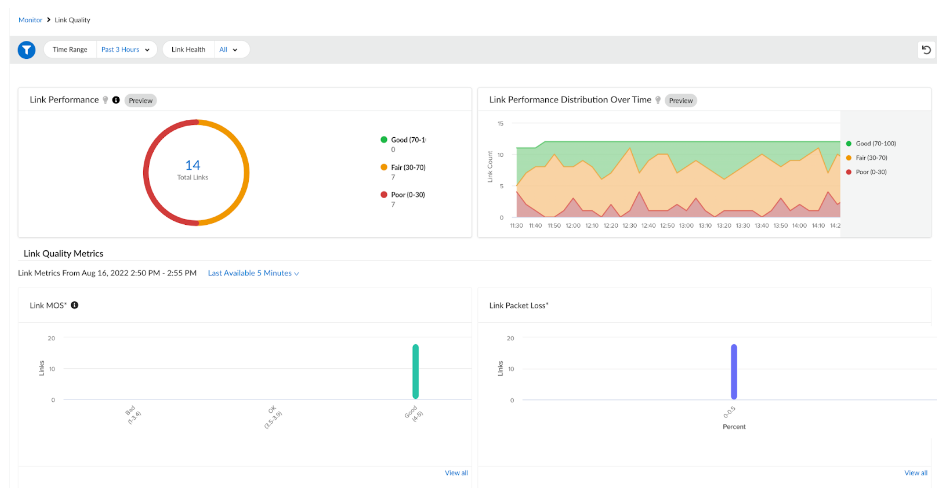The image size is (948, 499).
Task: Click the purple bar in Link Packet Loss chart
Action: (733, 371)
